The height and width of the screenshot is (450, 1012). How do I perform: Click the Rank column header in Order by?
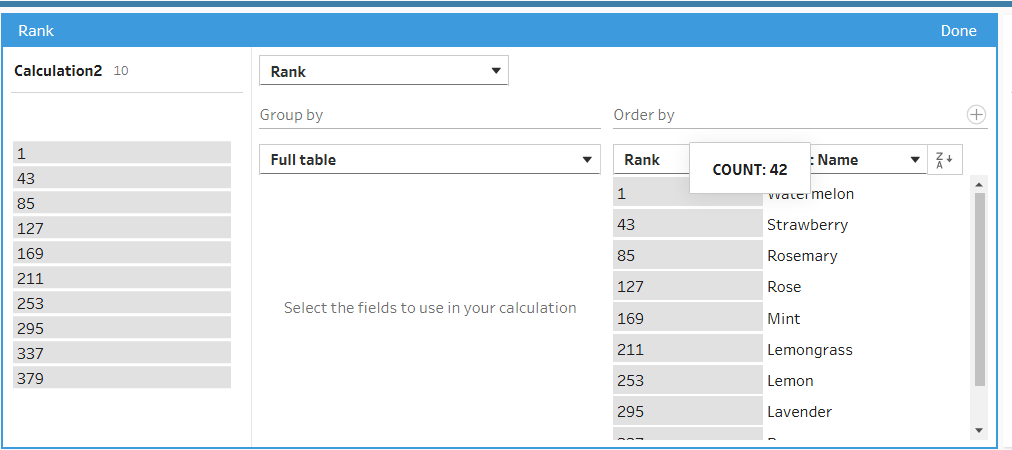tap(642, 159)
